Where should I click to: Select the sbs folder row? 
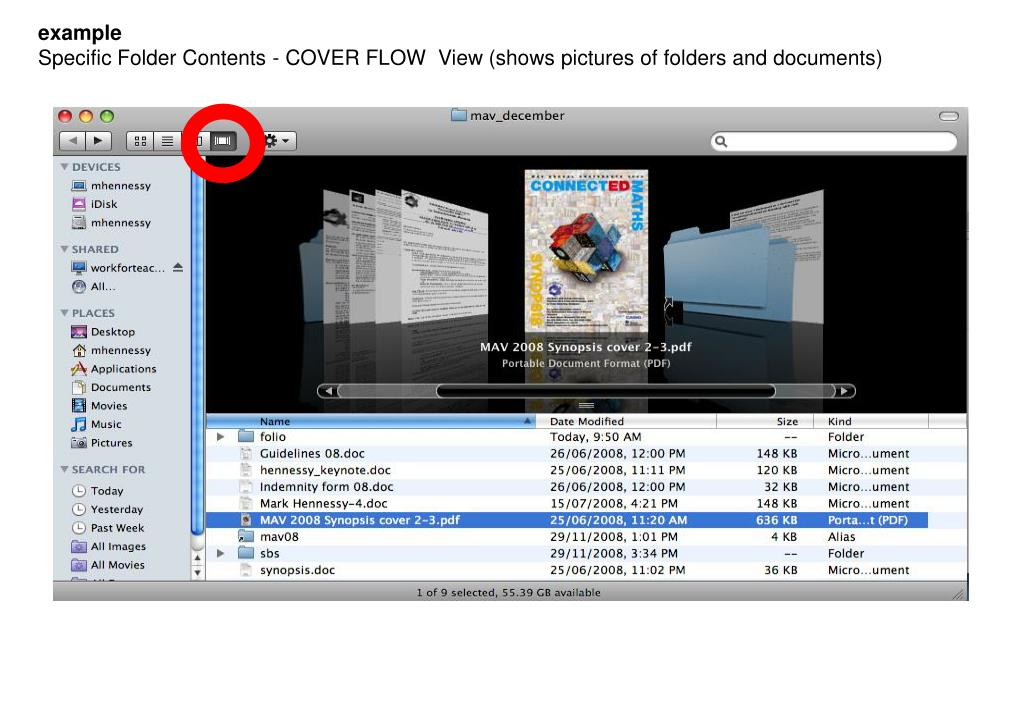[x=586, y=553]
